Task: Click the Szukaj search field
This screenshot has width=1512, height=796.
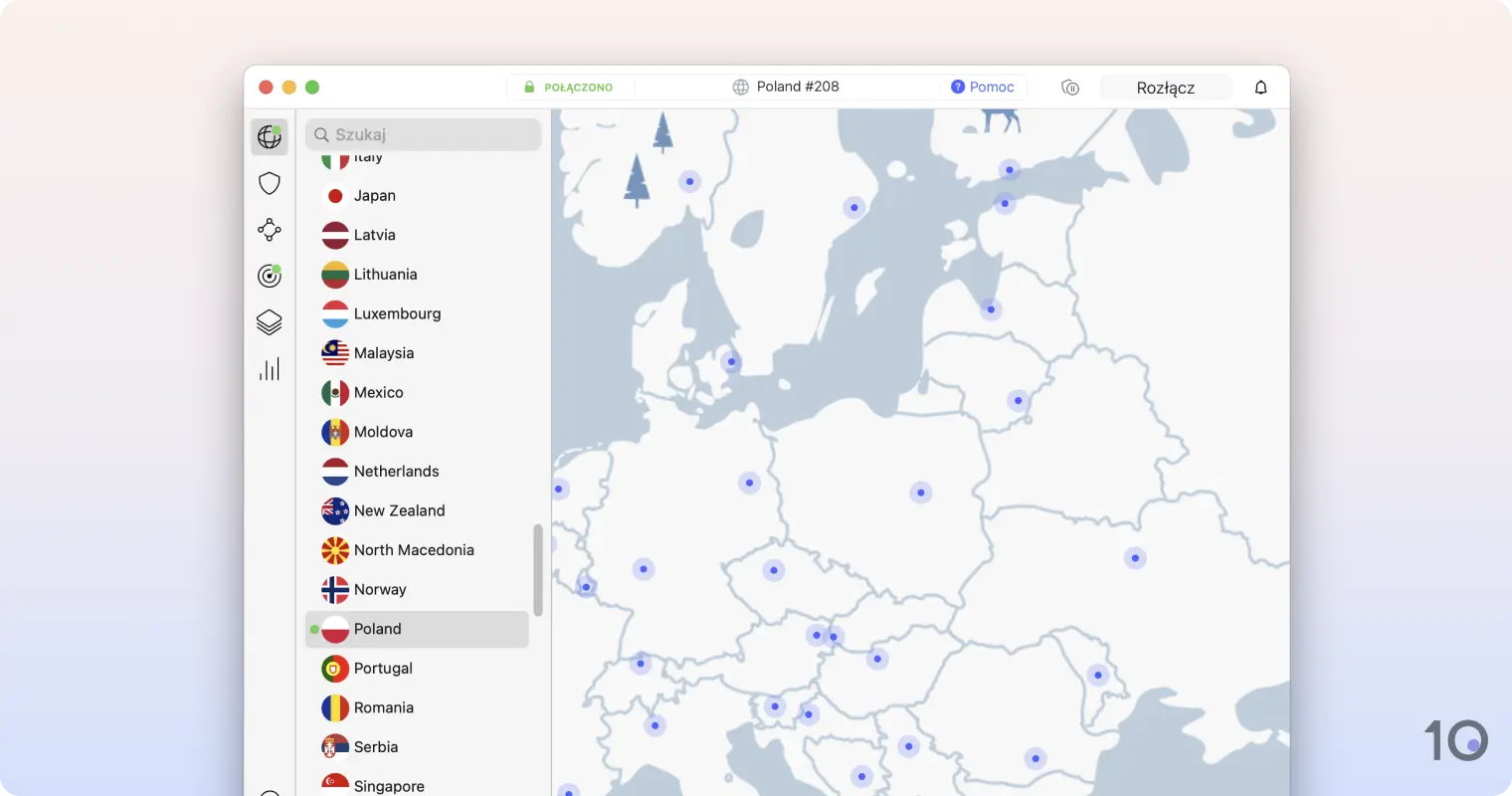Action: point(423,134)
